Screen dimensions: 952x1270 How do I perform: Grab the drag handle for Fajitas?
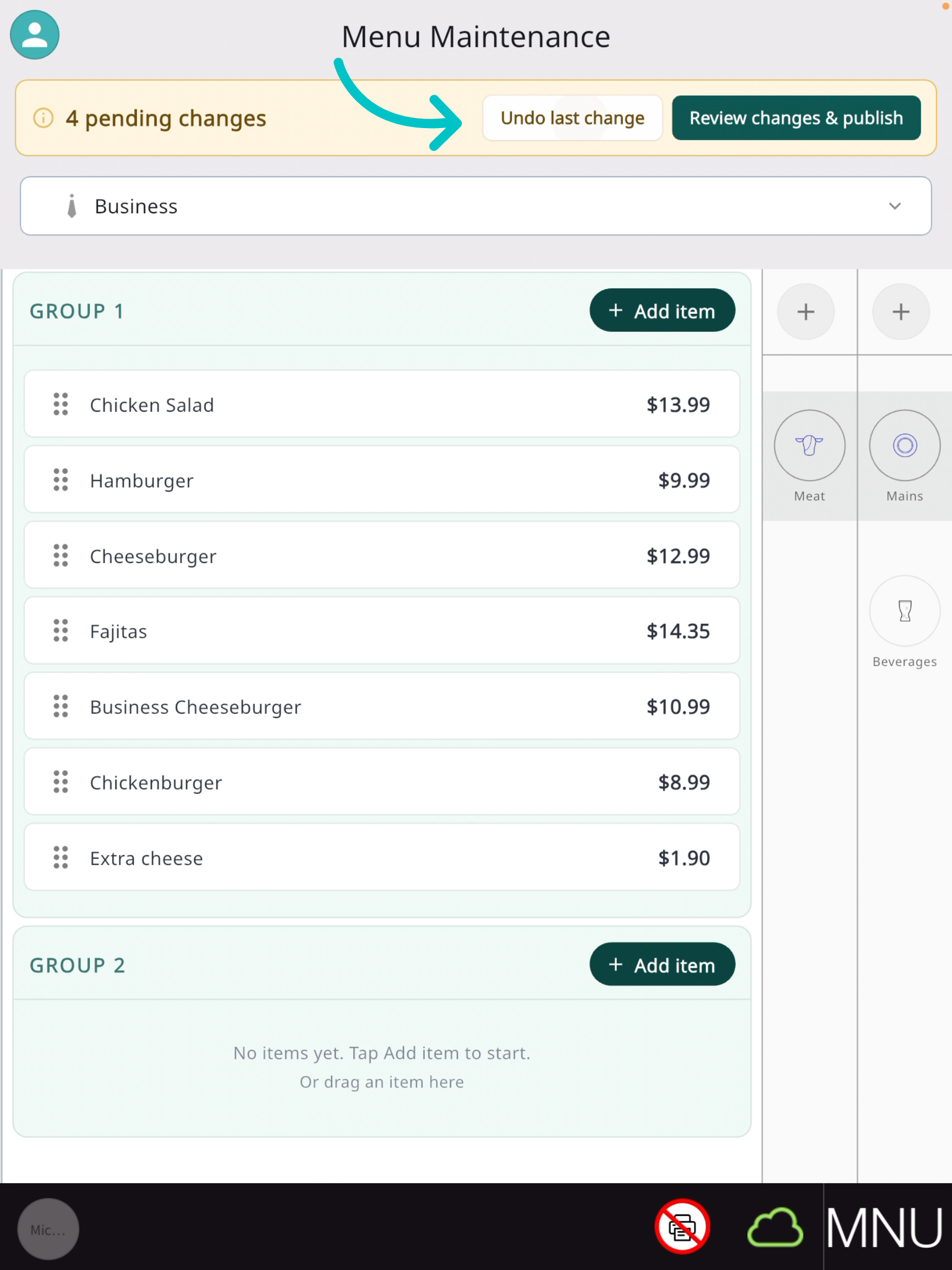click(x=61, y=630)
